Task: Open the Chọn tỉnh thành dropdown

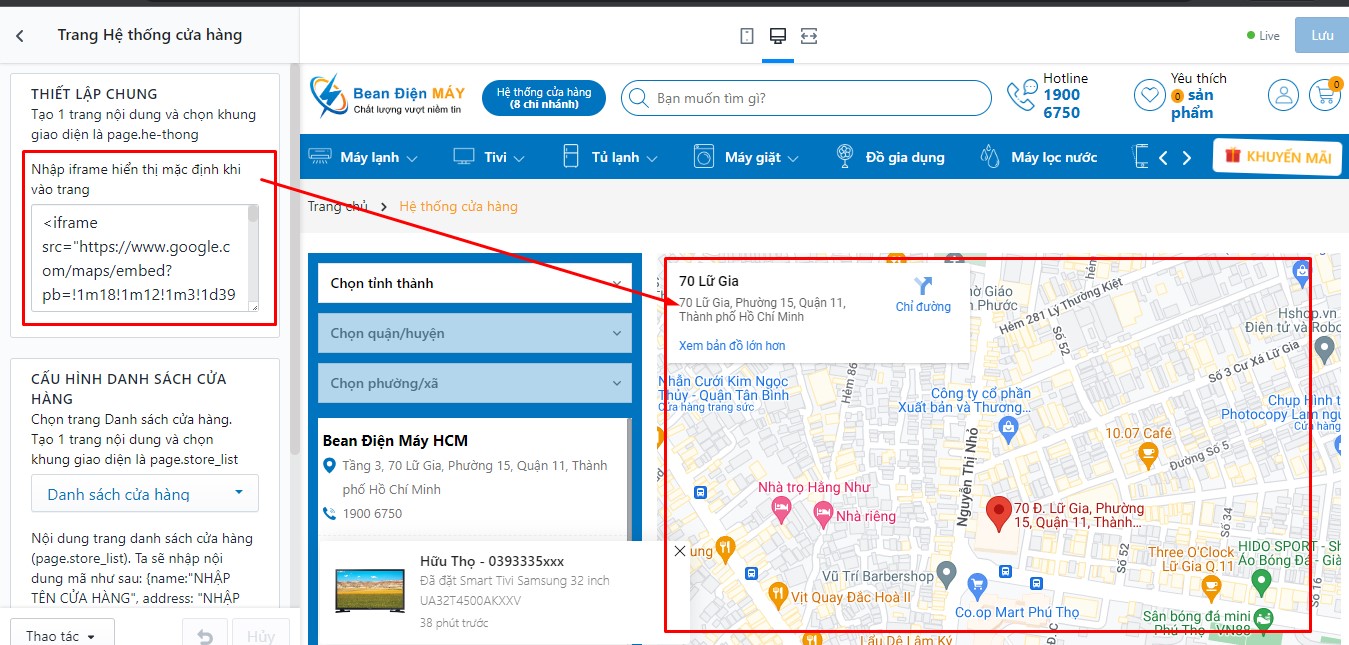Action: tap(475, 283)
